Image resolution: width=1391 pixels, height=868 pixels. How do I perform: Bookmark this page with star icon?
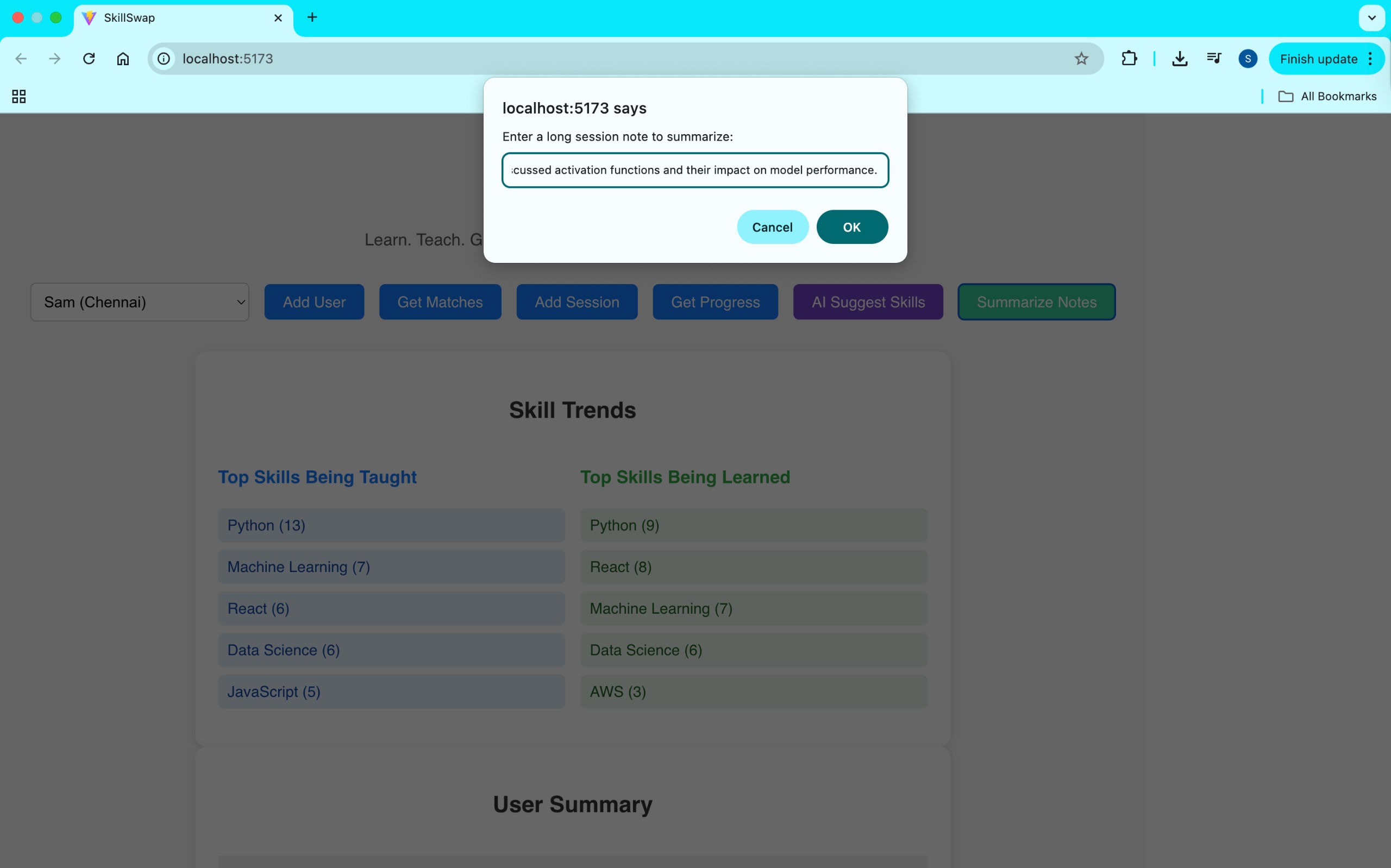[1081, 59]
